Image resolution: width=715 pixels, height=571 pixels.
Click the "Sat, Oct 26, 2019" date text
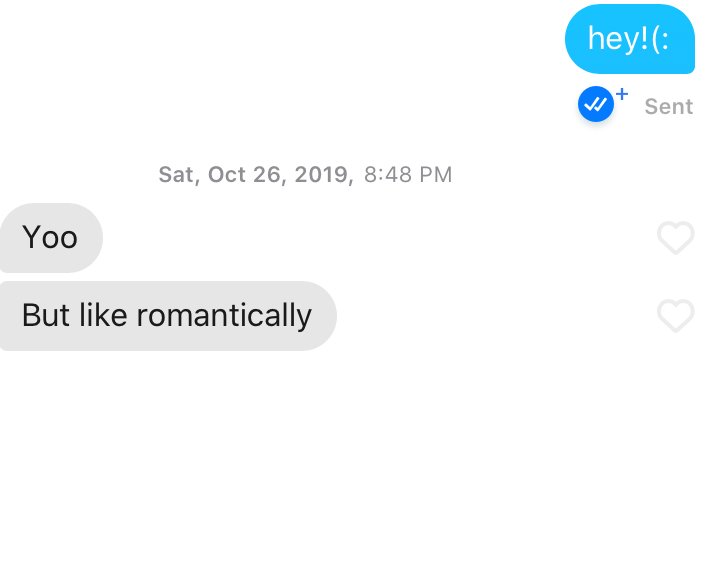pyautogui.click(x=255, y=175)
